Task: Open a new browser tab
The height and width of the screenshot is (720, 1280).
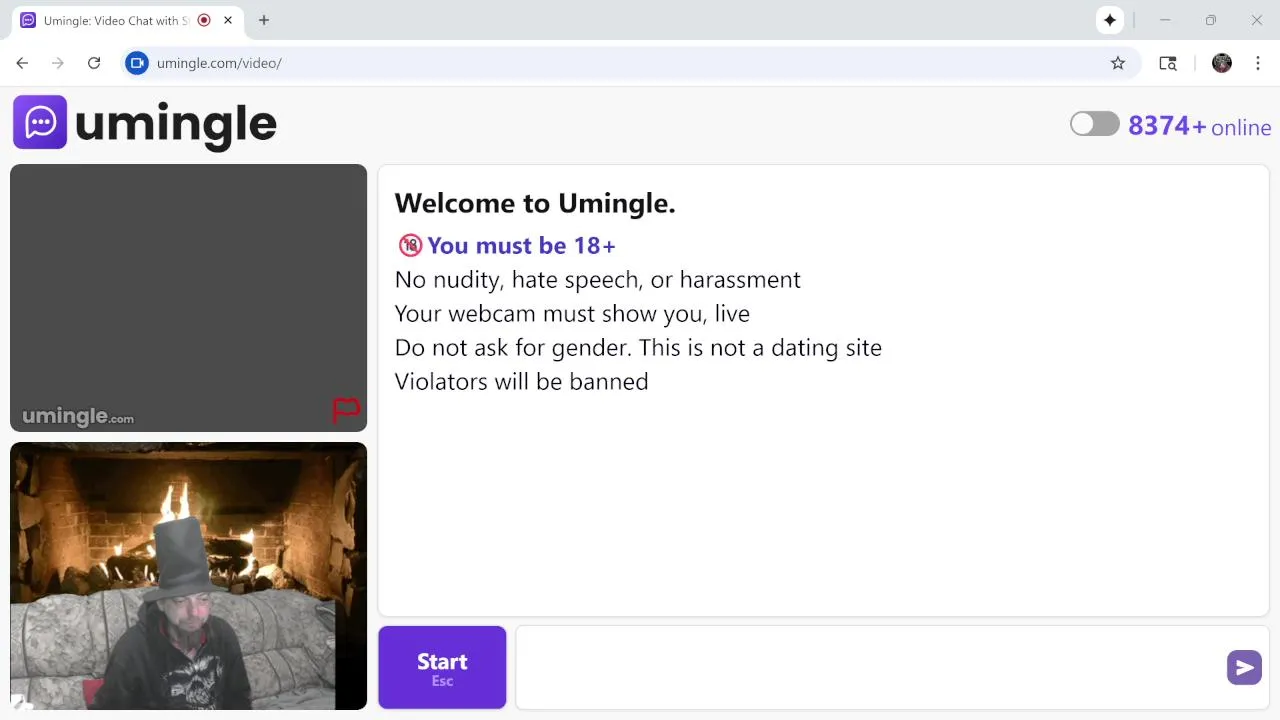Action: pyautogui.click(x=264, y=20)
